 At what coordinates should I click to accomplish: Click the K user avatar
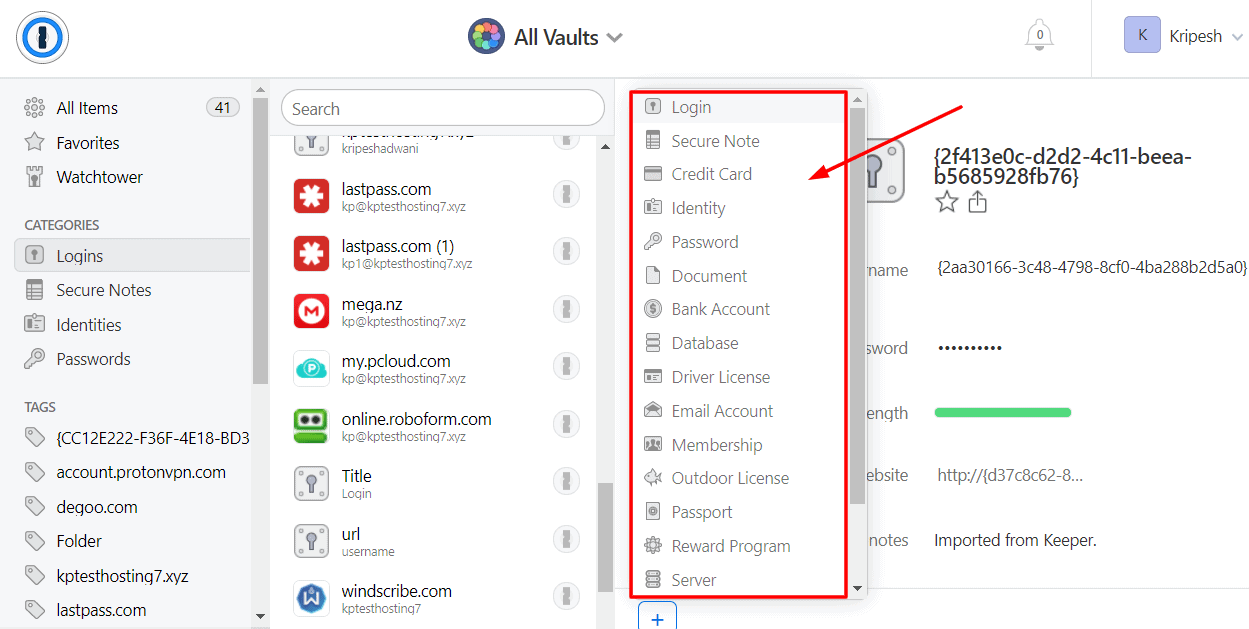click(x=1142, y=35)
